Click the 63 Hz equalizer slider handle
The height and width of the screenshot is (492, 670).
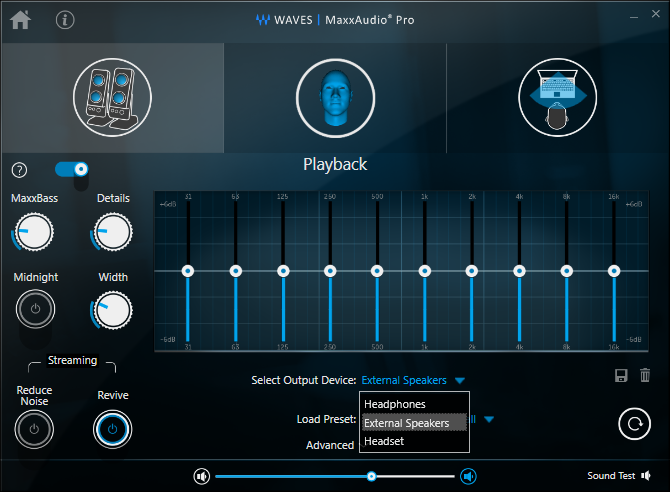pos(236,271)
